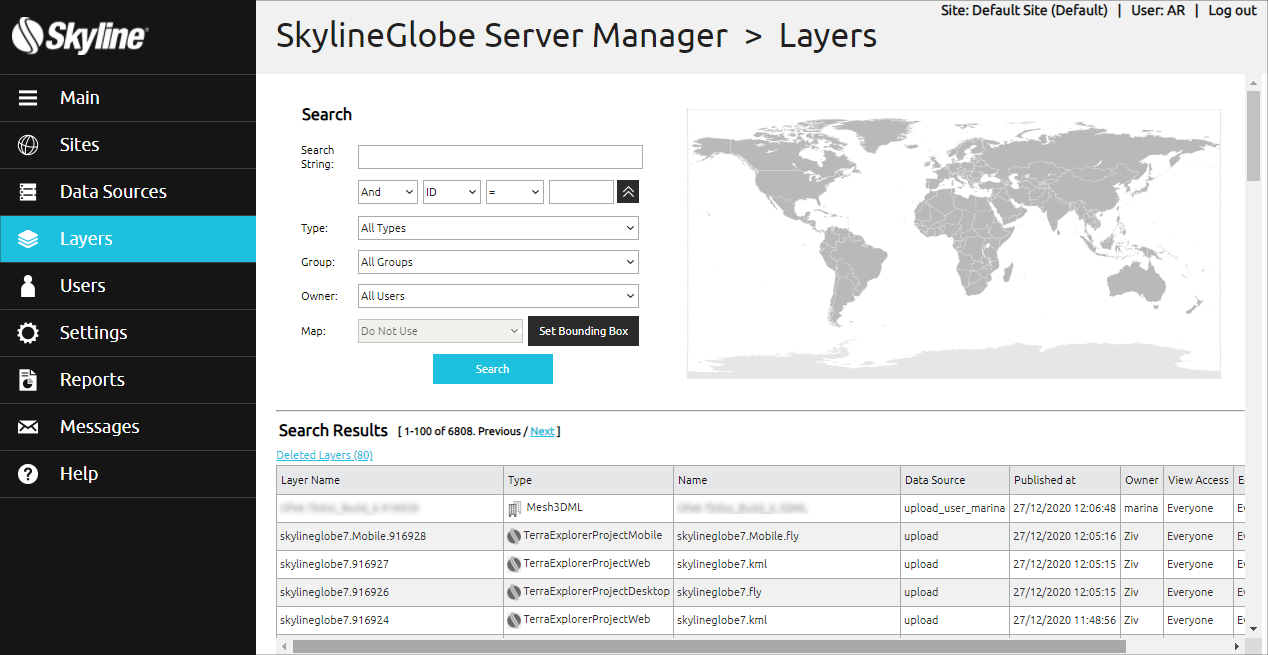Open the Owner All Users dropdown
This screenshot has height=655, width=1268.
point(498,296)
